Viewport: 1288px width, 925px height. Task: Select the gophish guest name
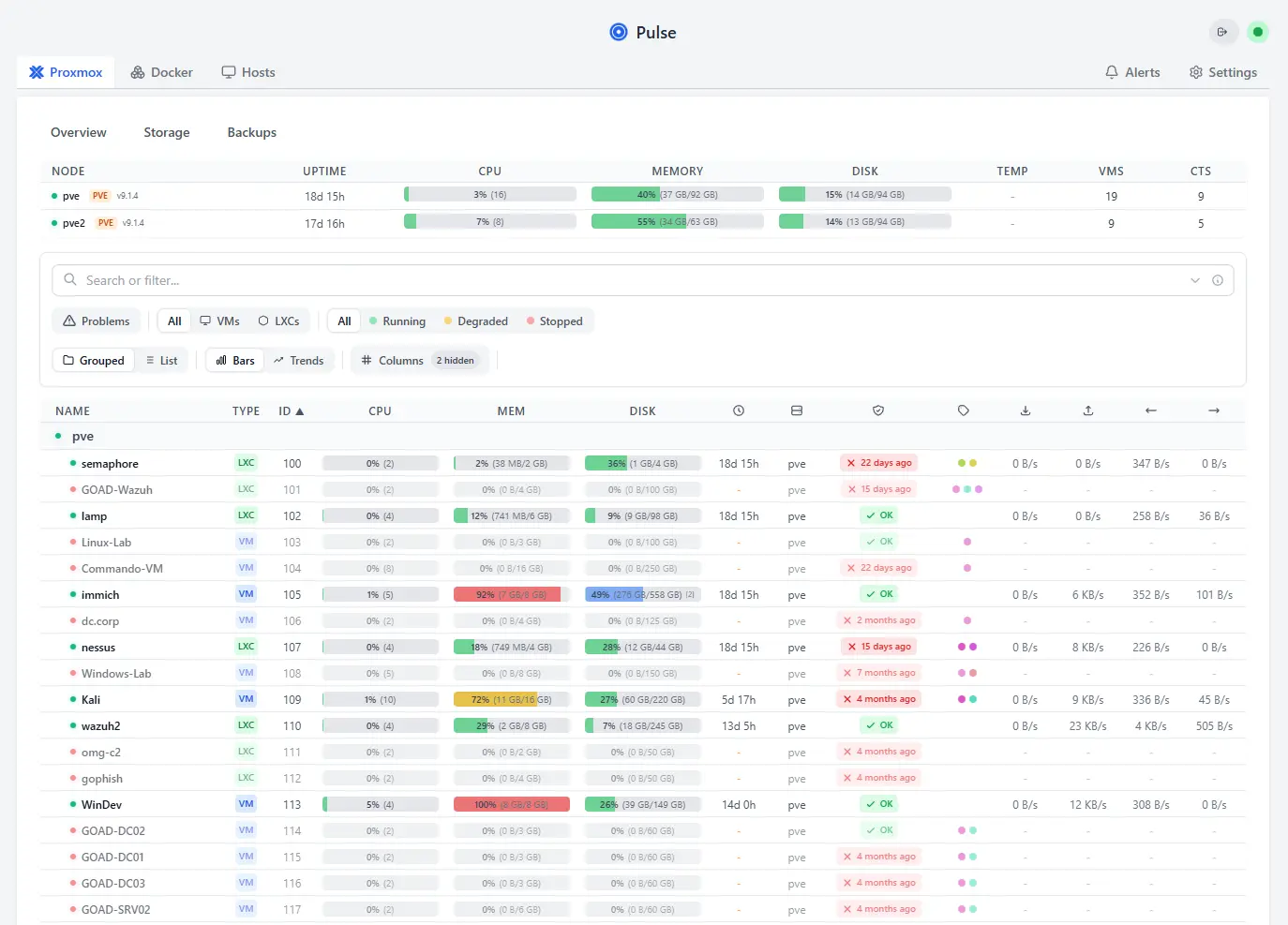102,778
